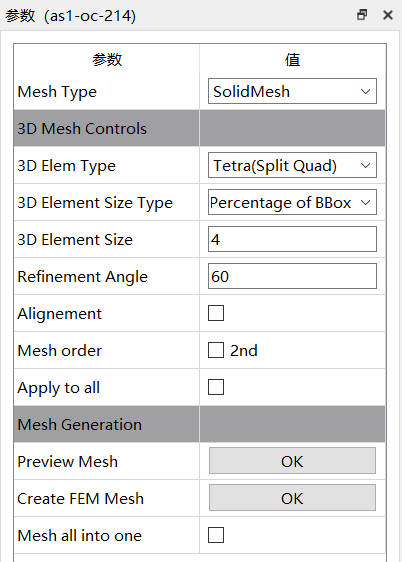Close the 参数 panel
This screenshot has width=402, height=562.
pos(388,15)
